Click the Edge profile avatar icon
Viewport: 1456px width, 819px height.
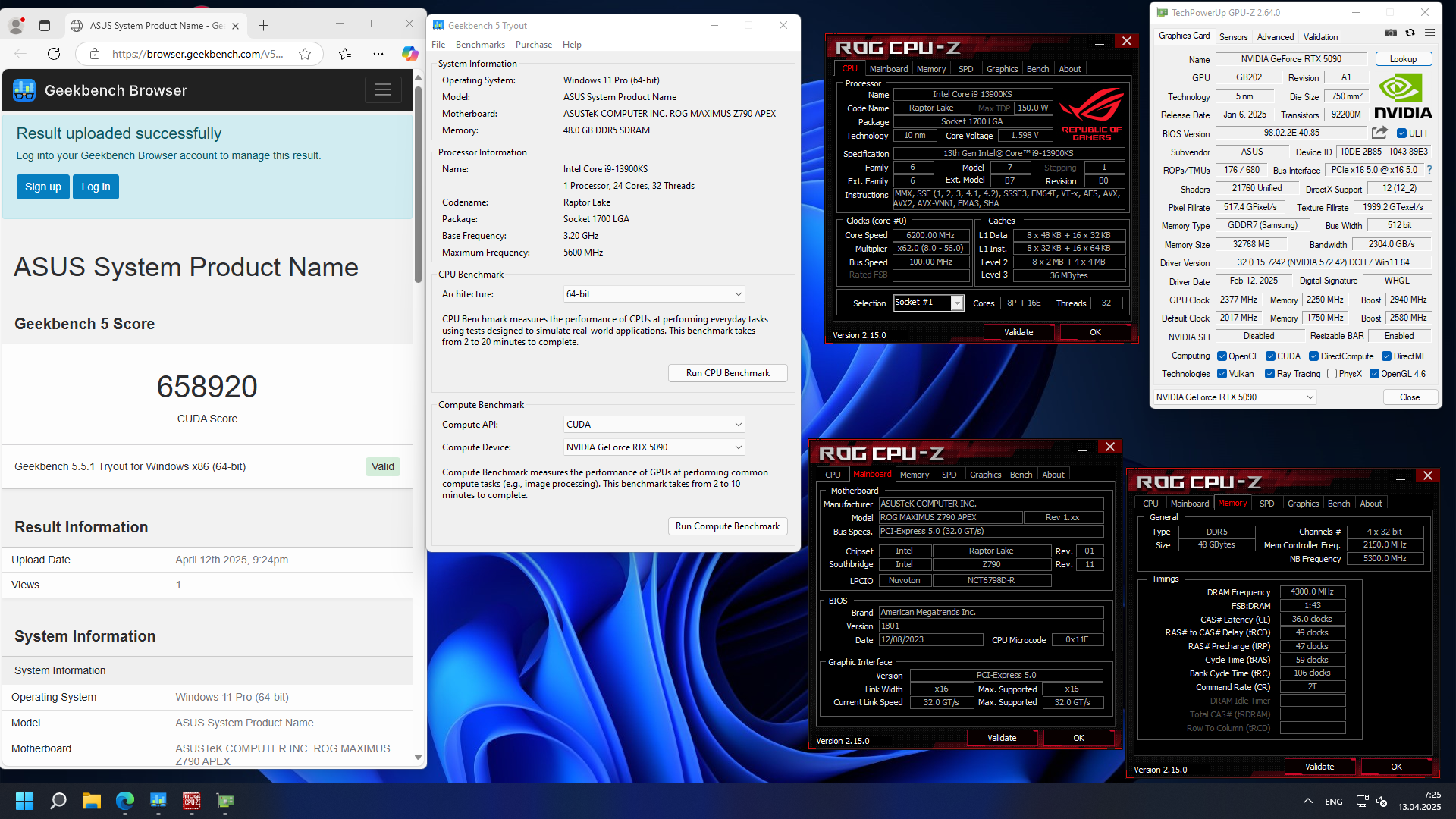pyautogui.click(x=16, y=26)
